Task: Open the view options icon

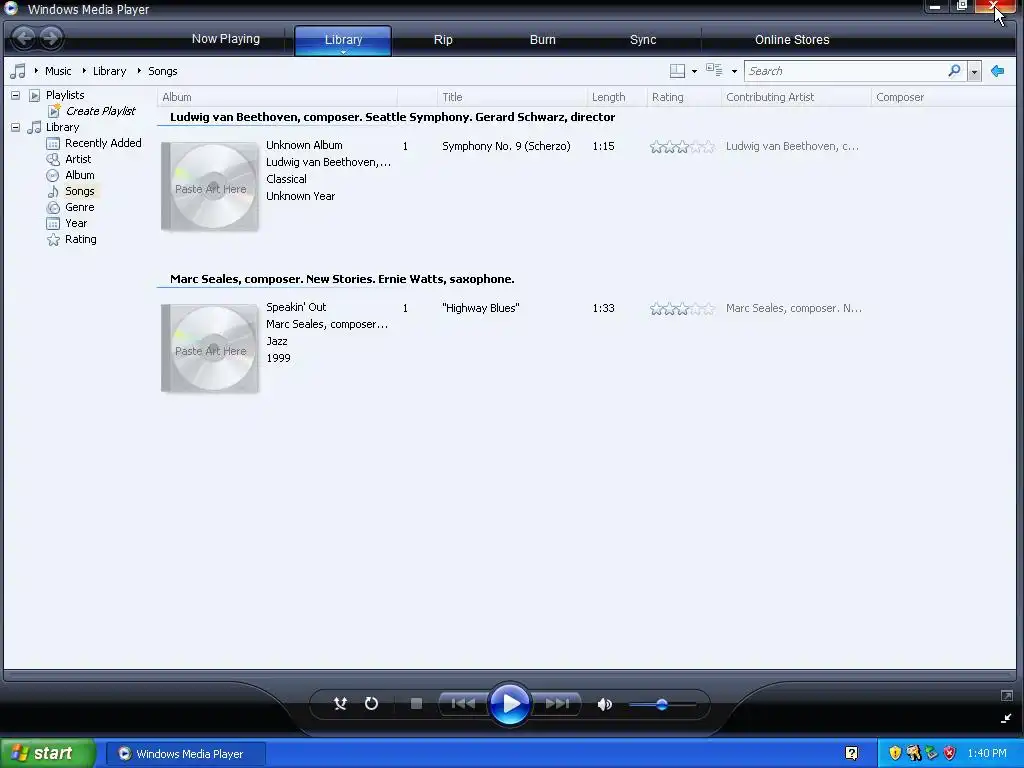Action: click(x=714, y=71)
